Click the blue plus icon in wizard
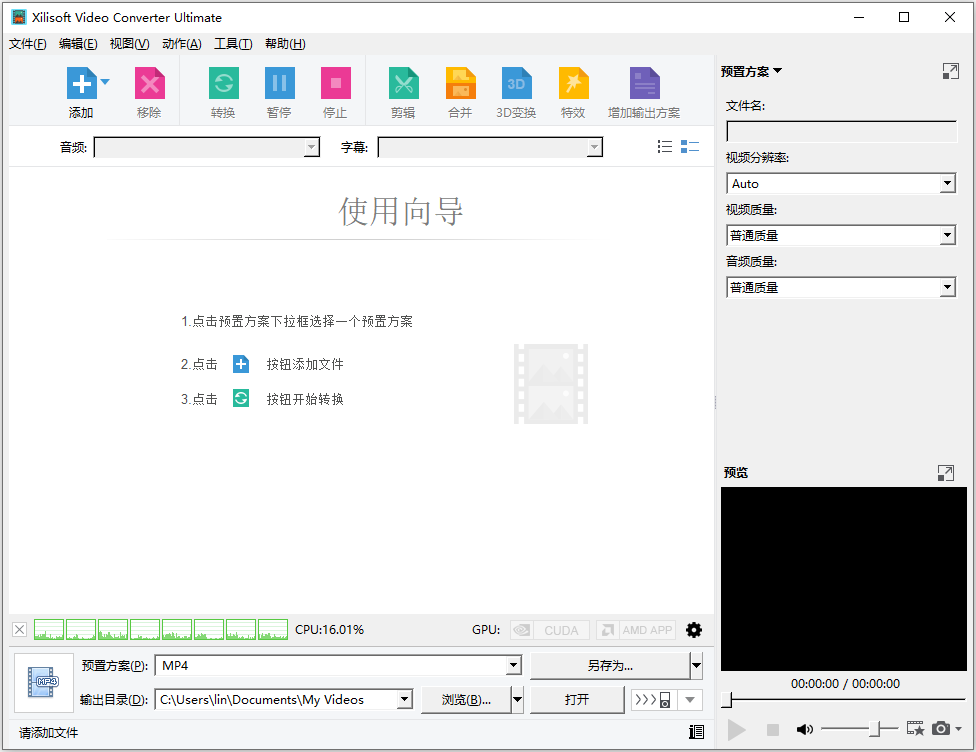976x752 pixels. [241, 364]
